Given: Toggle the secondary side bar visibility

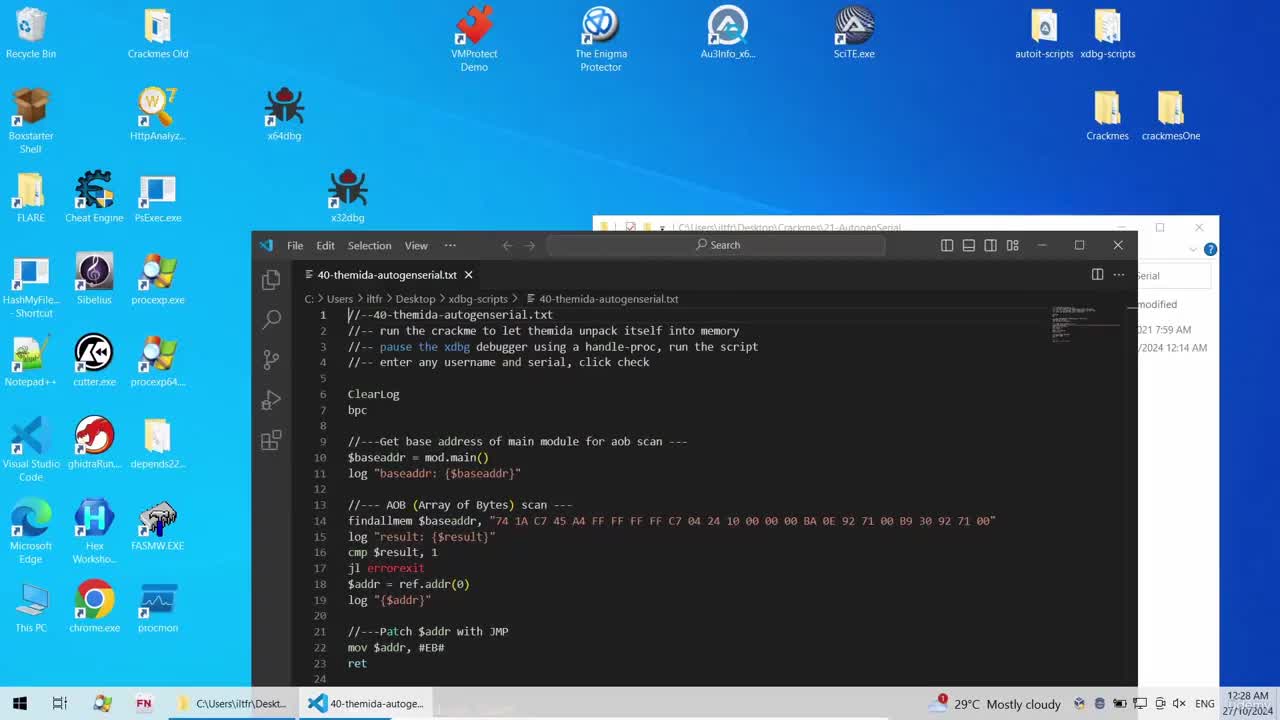Looking at the screenshot, I should click(991, 245).
